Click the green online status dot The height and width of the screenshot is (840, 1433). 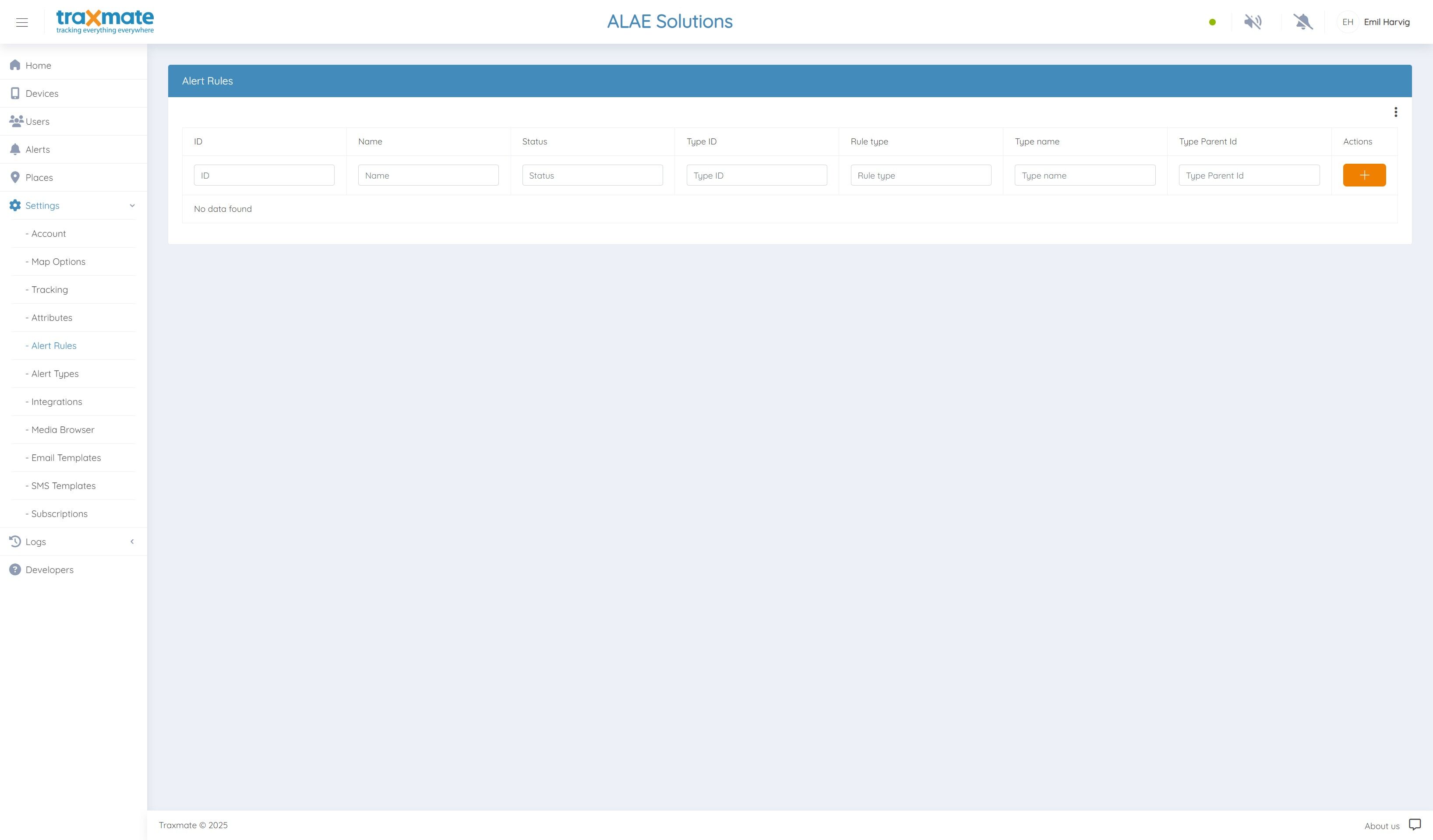click(1212, 22)
